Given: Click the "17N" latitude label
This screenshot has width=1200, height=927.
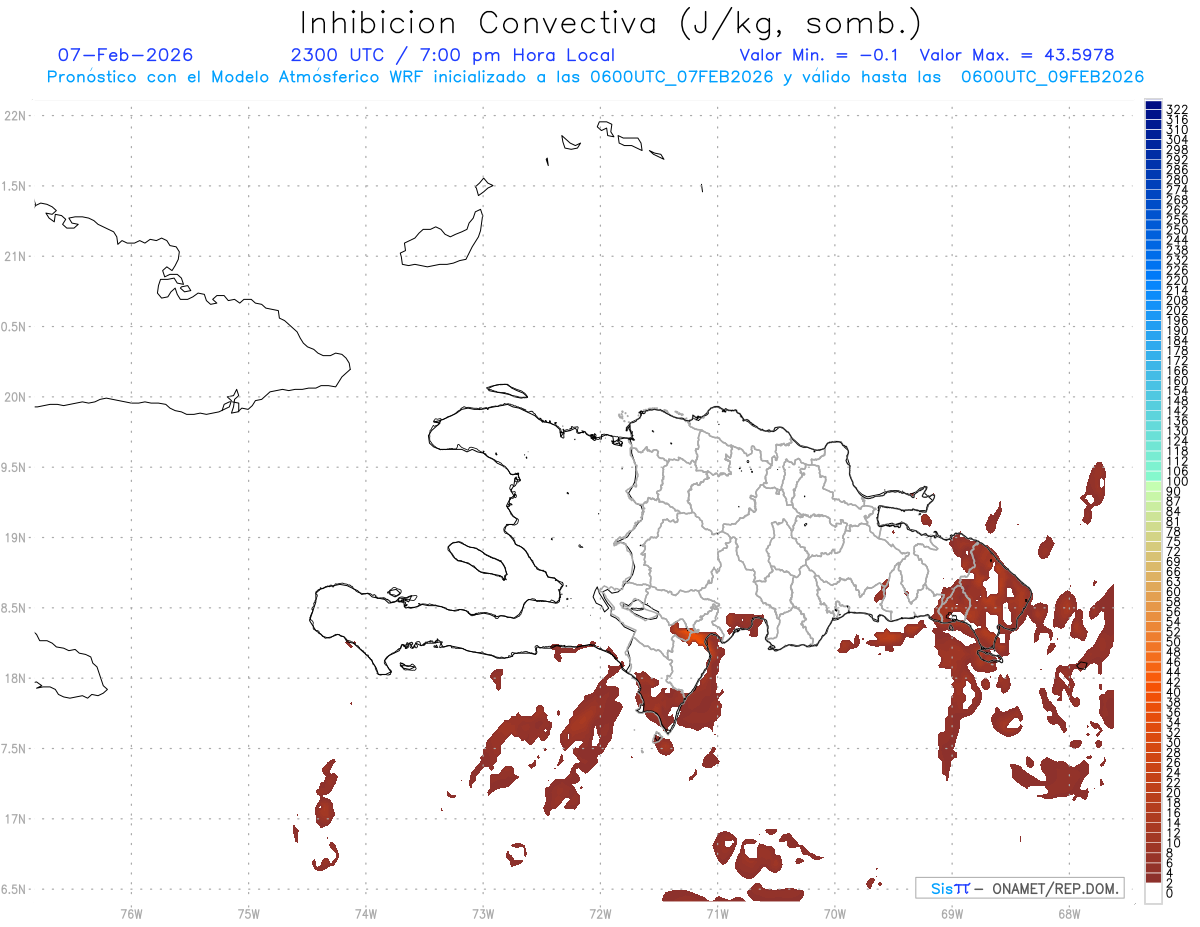Looking at the screenshot, I should click(15, 818).
